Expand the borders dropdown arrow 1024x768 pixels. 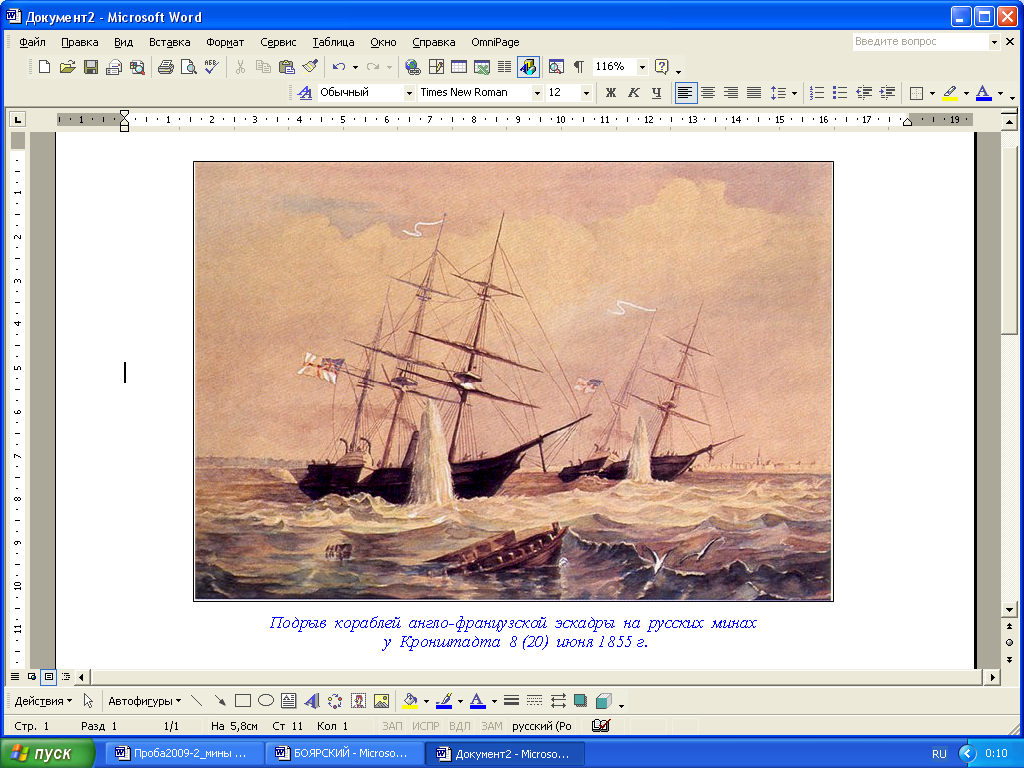(x=932, y=93)
